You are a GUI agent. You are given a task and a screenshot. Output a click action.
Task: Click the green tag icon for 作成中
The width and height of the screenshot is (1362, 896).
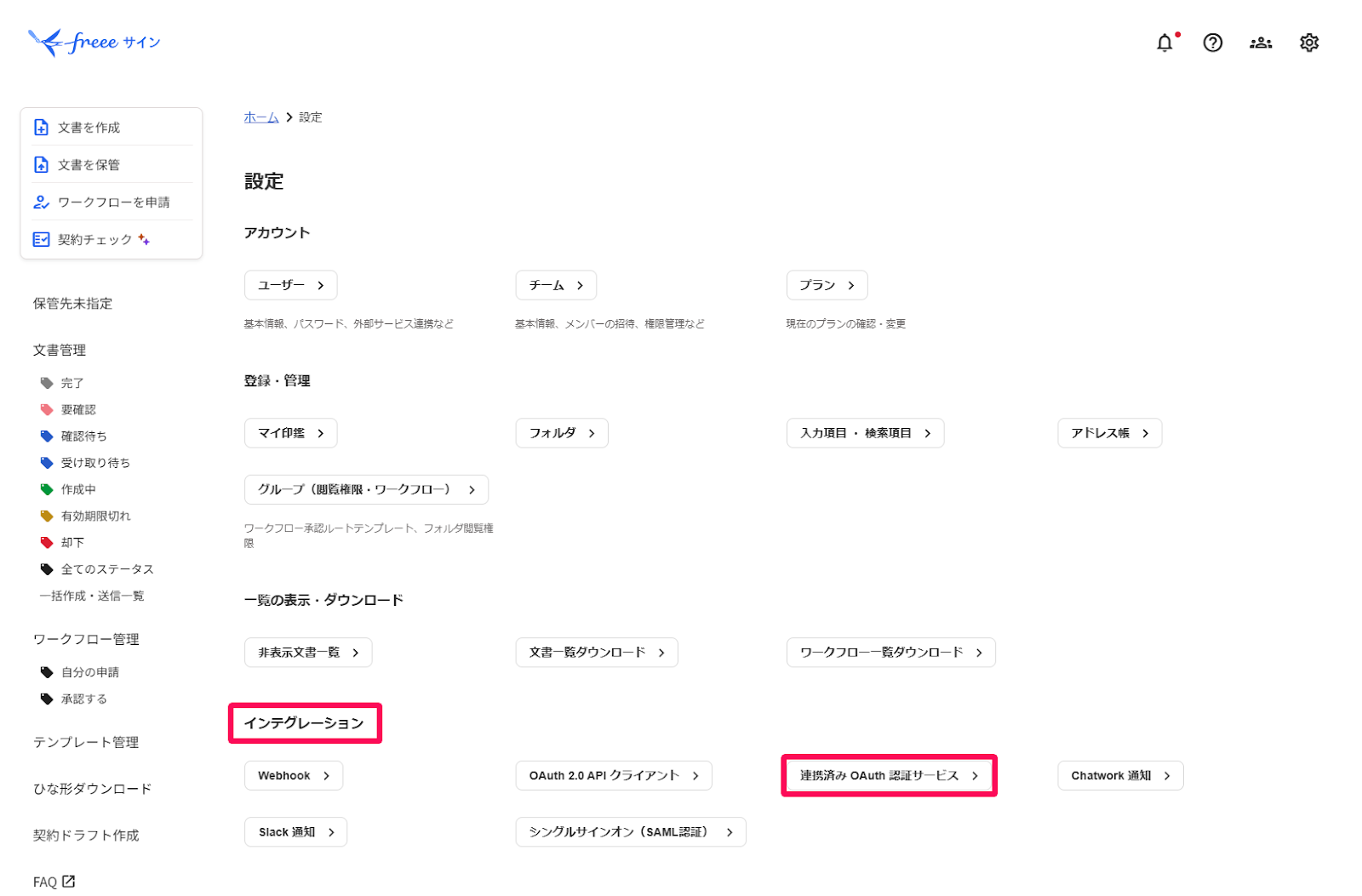47,489
